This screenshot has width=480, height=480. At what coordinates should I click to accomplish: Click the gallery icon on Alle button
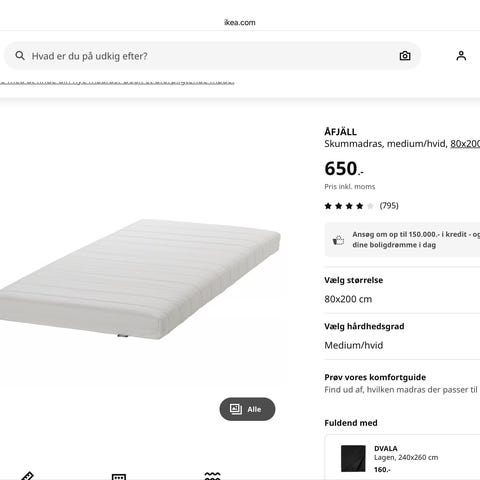click(x=236, y=409)
